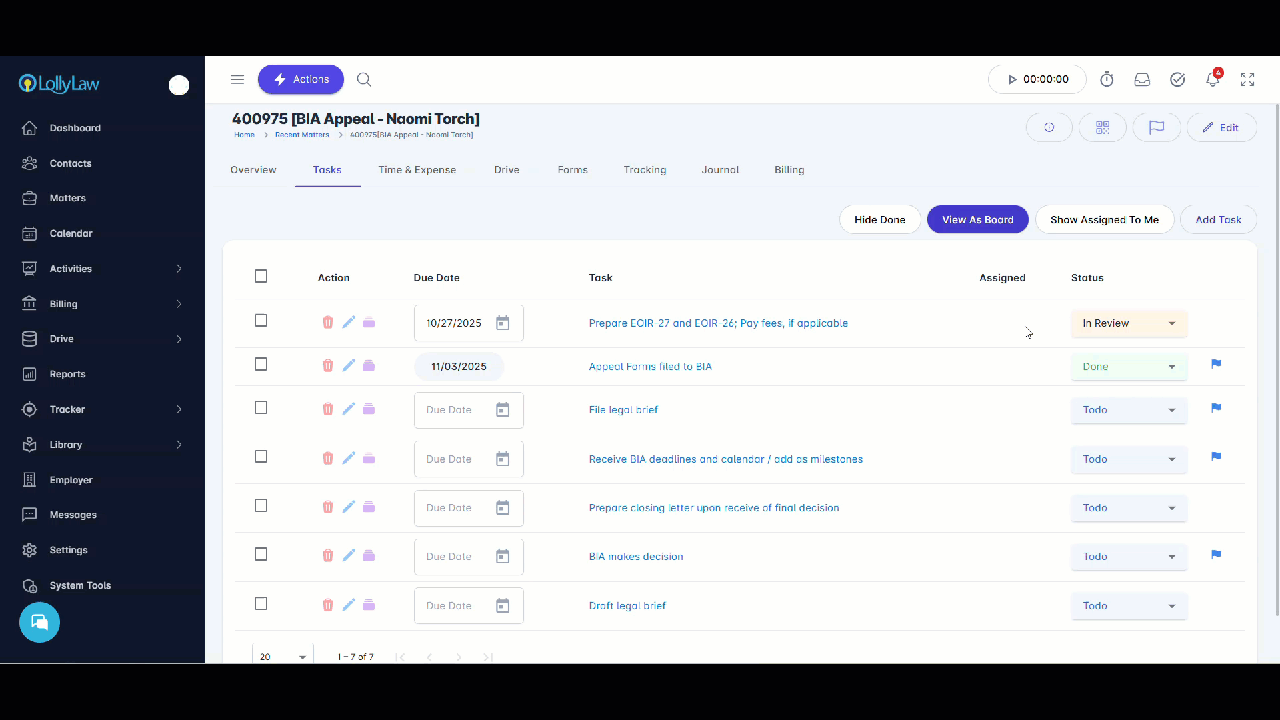Check the 'Prepare closing letter' task checkbox

coord(261,506)
